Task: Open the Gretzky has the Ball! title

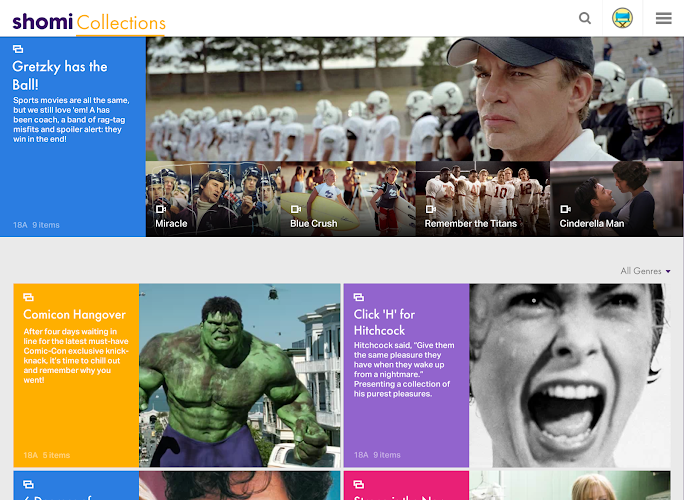Action: [60, 75]
